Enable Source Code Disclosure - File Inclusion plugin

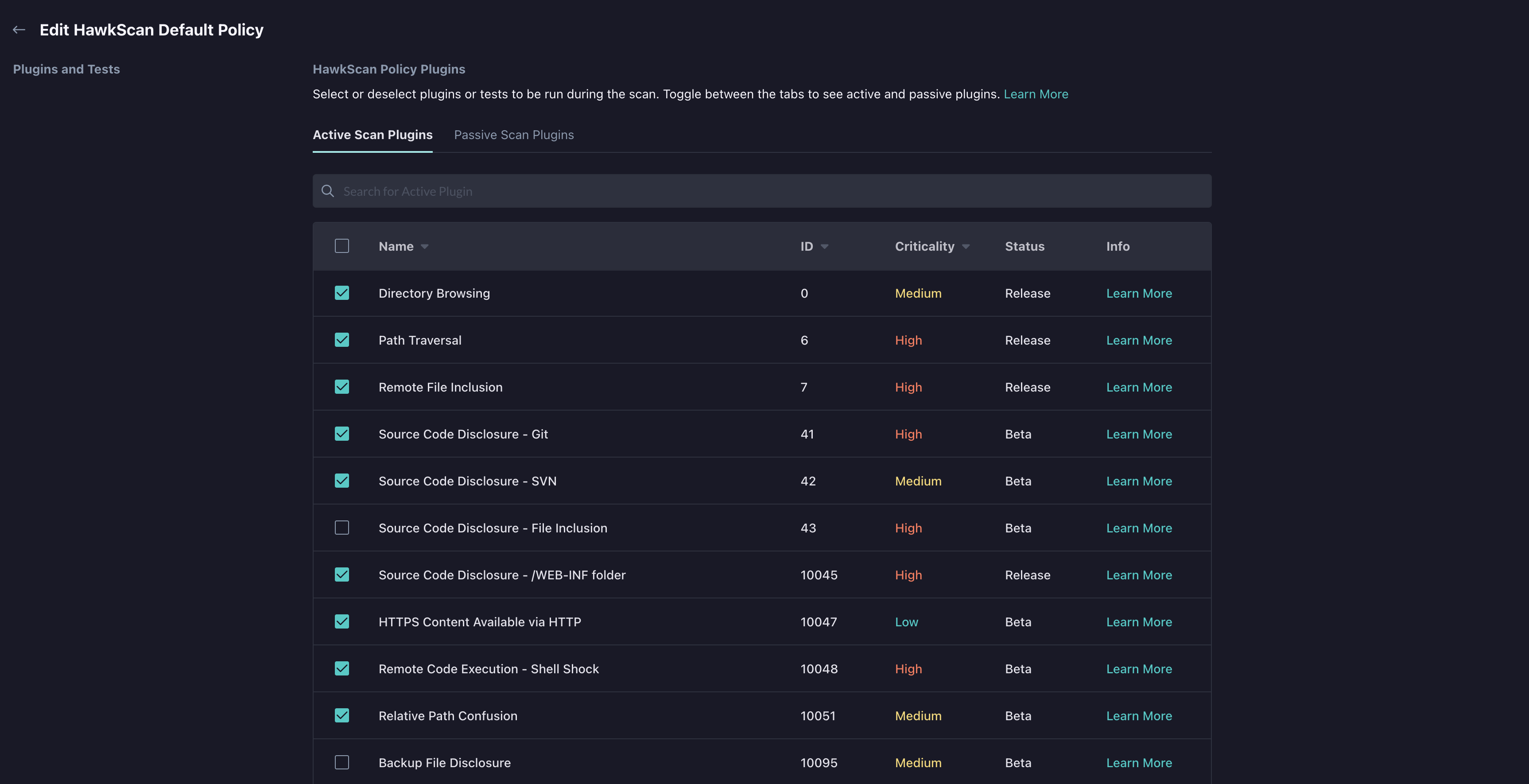[342, 527]
